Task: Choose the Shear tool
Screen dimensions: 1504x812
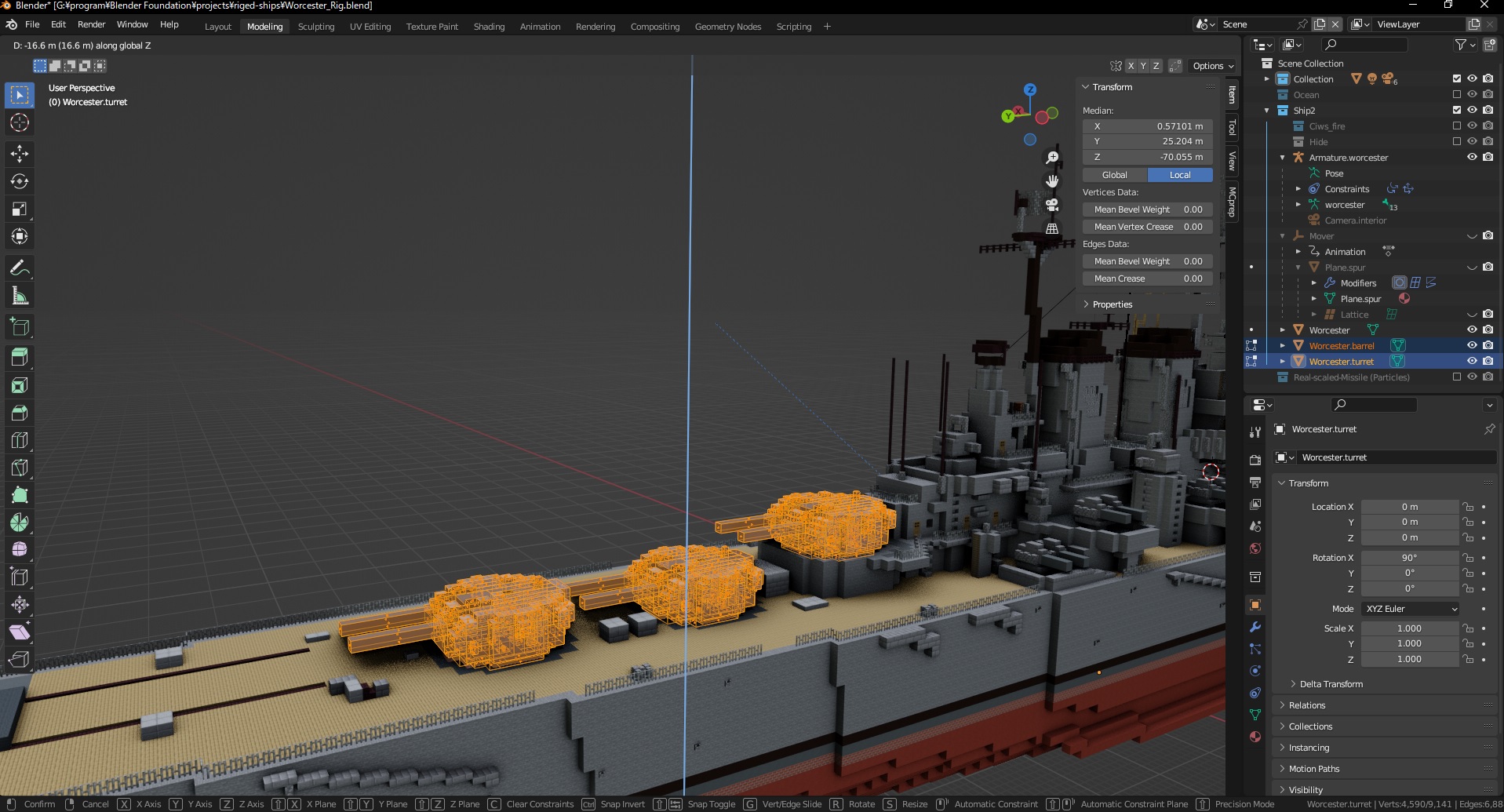Action: click(x=20, y=632)
